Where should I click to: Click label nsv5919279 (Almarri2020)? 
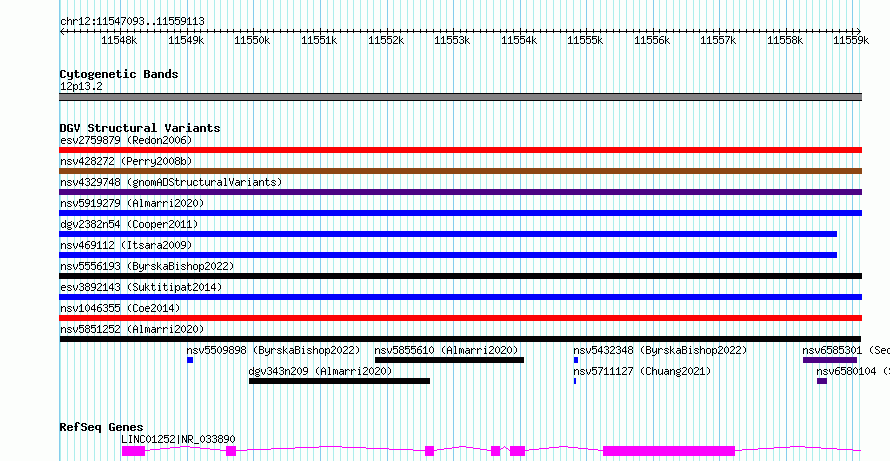[132, 203]
